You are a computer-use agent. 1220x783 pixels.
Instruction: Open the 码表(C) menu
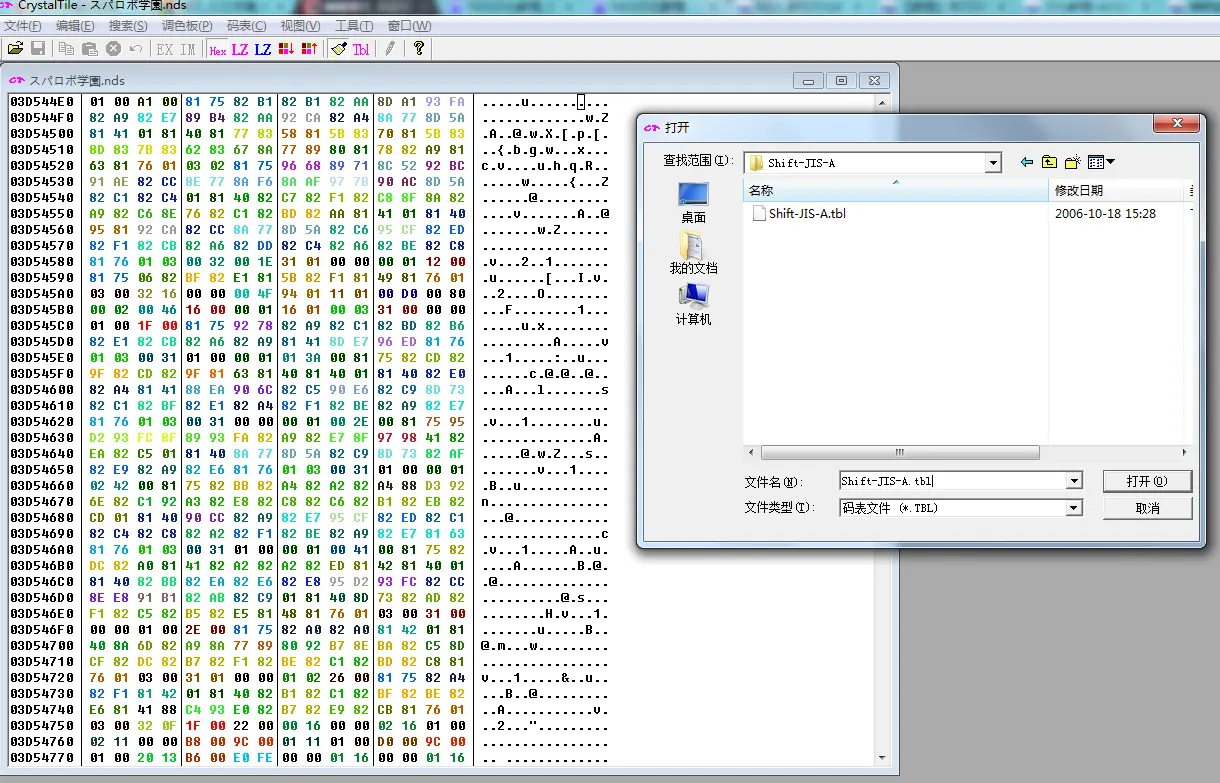246,26
